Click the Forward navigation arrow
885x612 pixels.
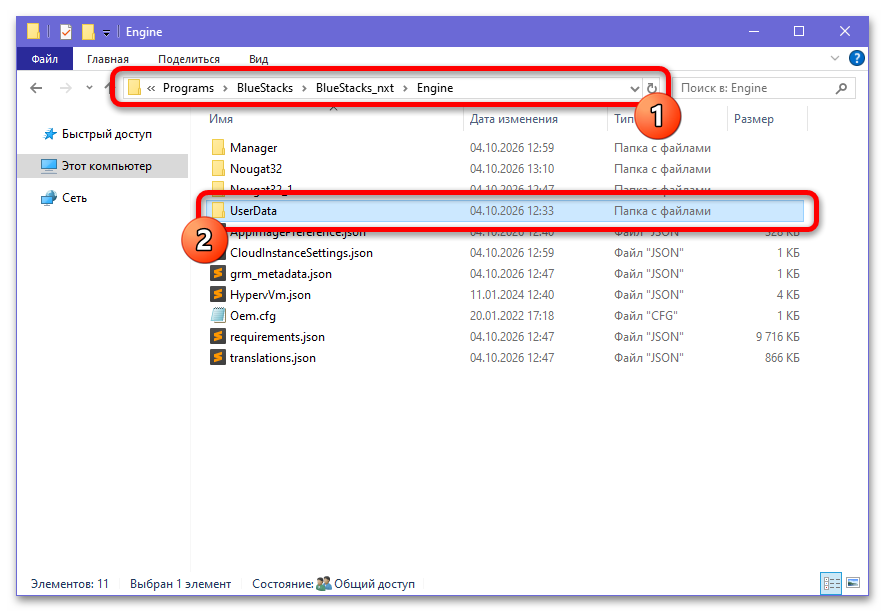(66, 88)
